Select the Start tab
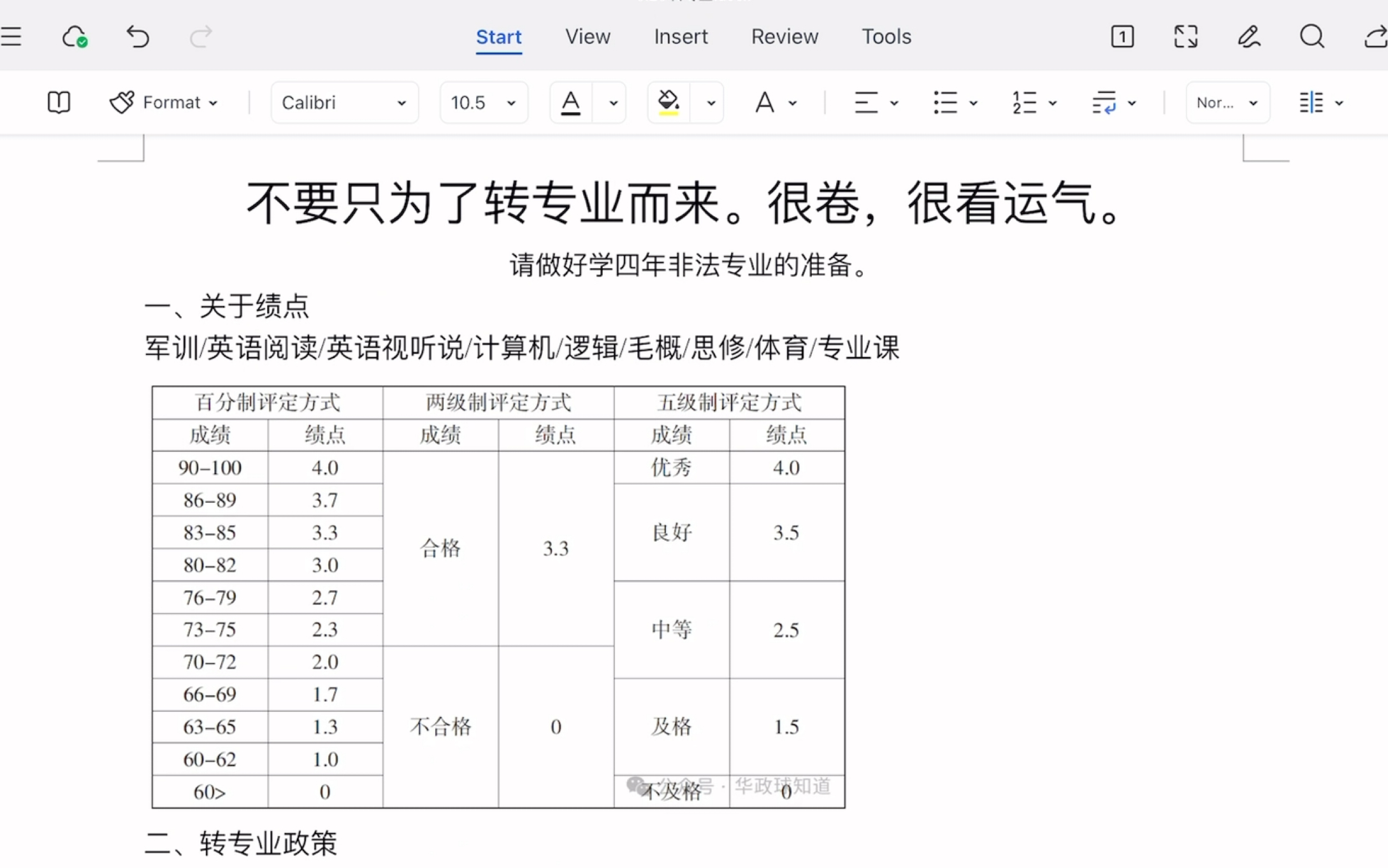This screenshot has height=868, width=1388. tap(498, 37)
